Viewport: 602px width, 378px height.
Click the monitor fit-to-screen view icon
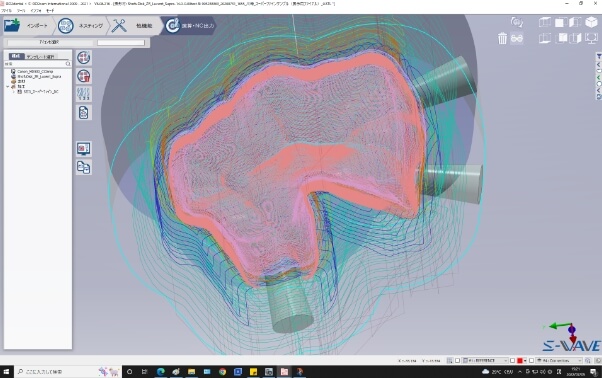(591, 38)
